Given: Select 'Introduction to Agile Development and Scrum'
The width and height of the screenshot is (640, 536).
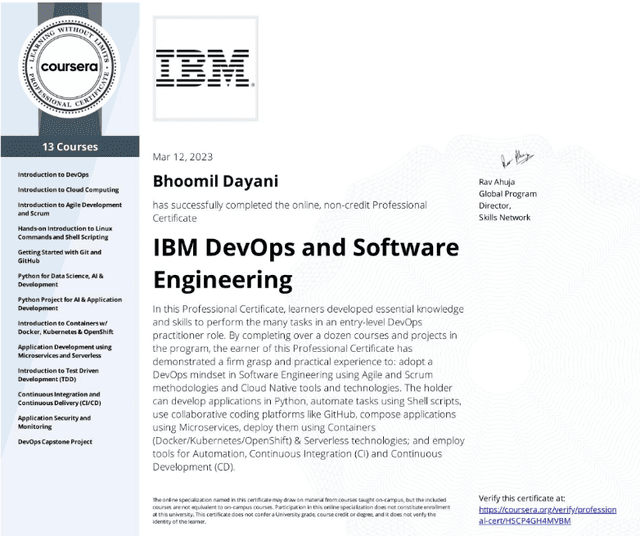Looking at the screenshot, I should [69, 209].
